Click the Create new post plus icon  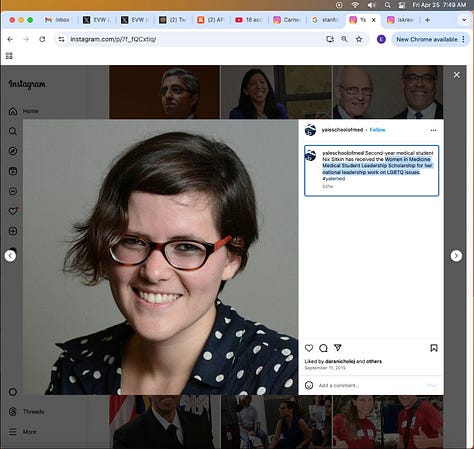[13, 231]
